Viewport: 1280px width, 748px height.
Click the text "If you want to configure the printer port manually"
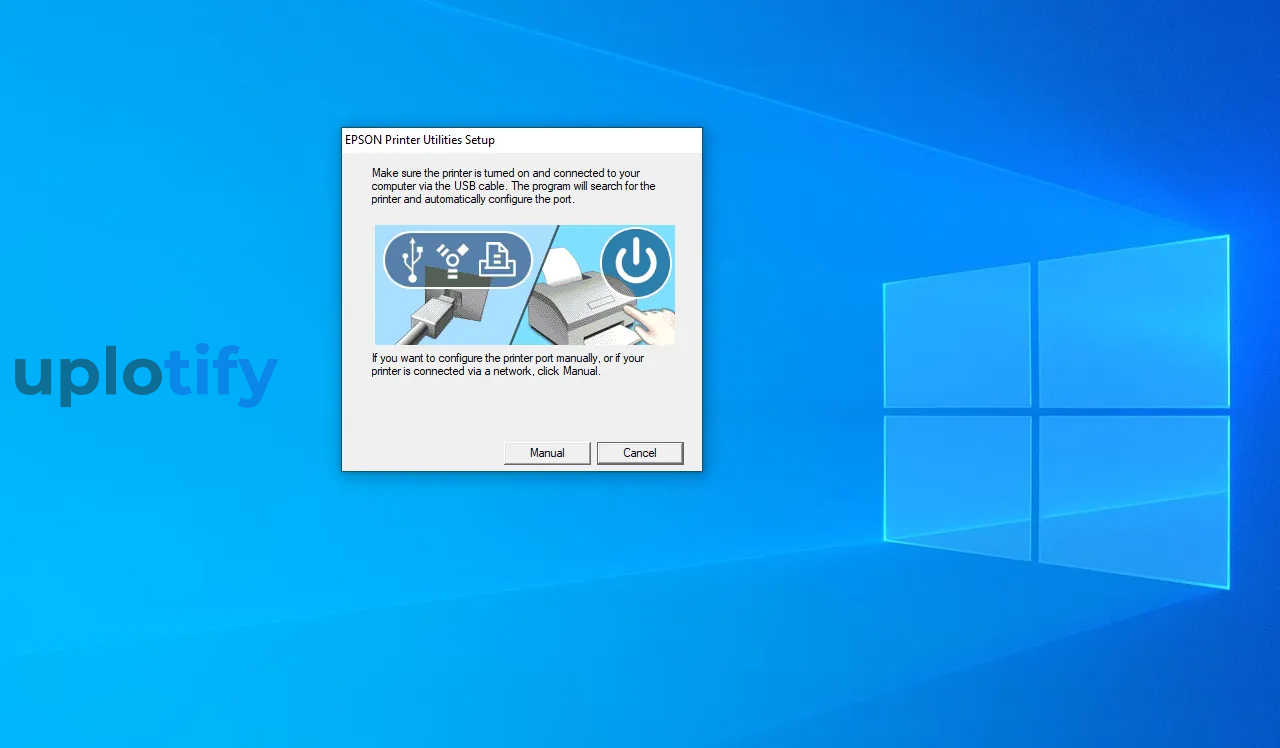point(484,358)
